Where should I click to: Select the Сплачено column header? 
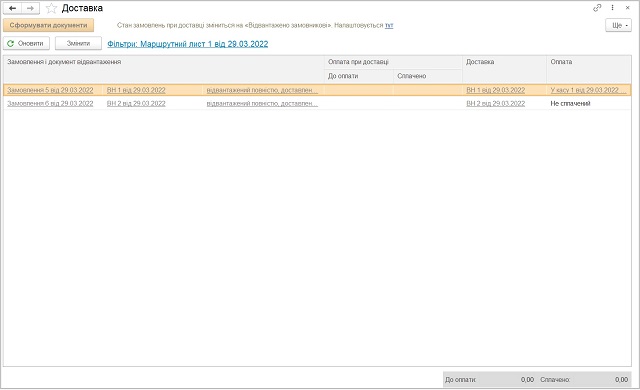(x=428, y=76)
